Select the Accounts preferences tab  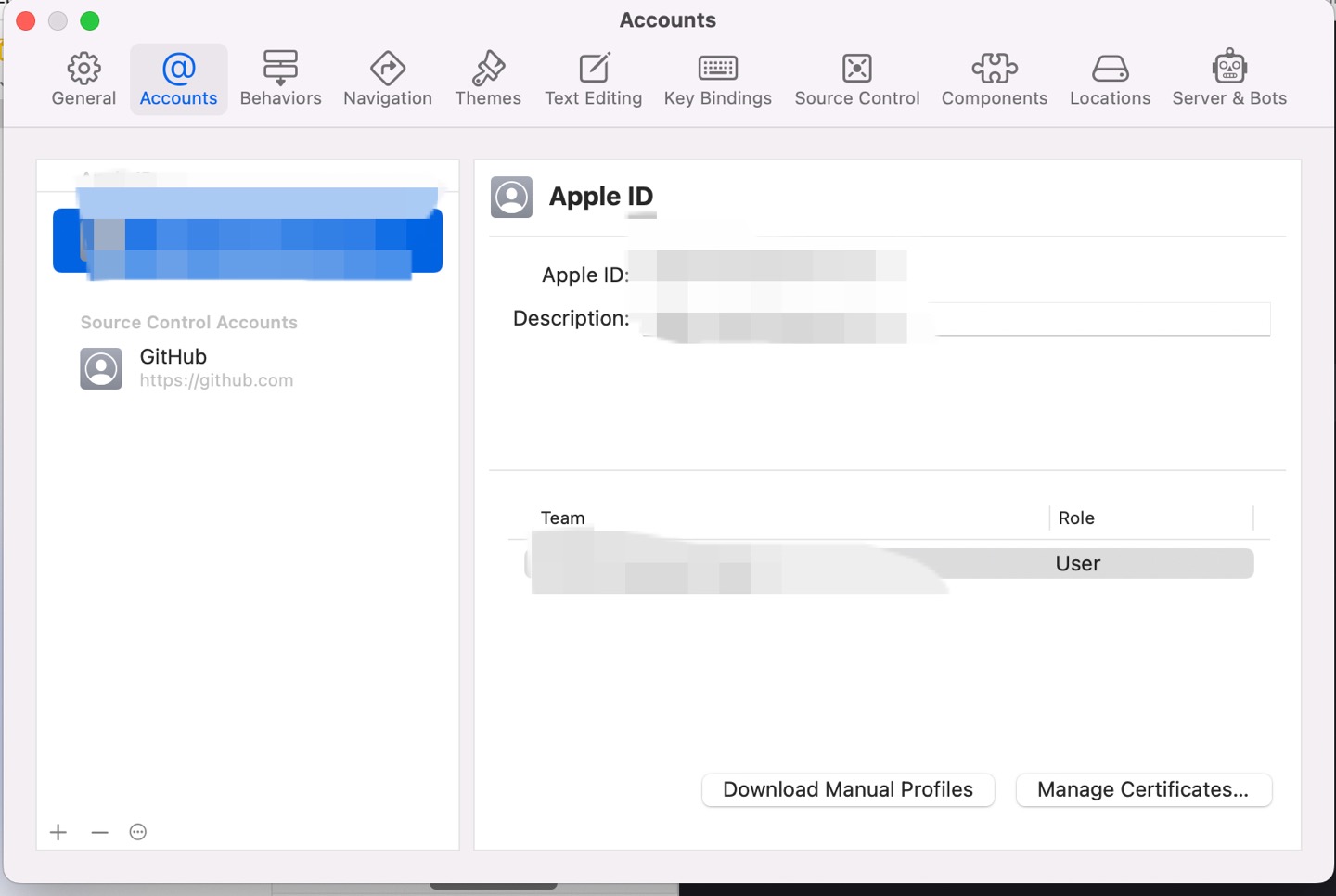coord(178,80)
